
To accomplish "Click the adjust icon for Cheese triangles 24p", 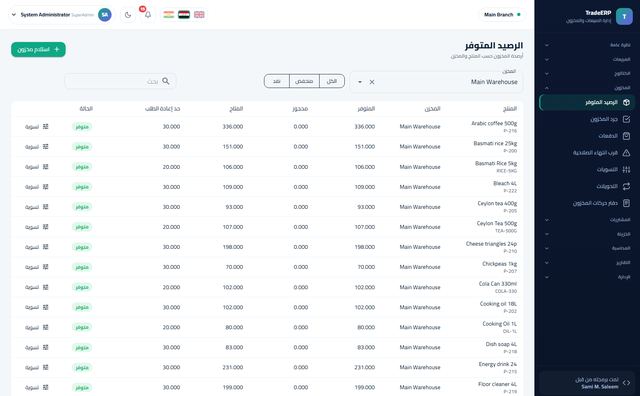I will pos(45,247).
